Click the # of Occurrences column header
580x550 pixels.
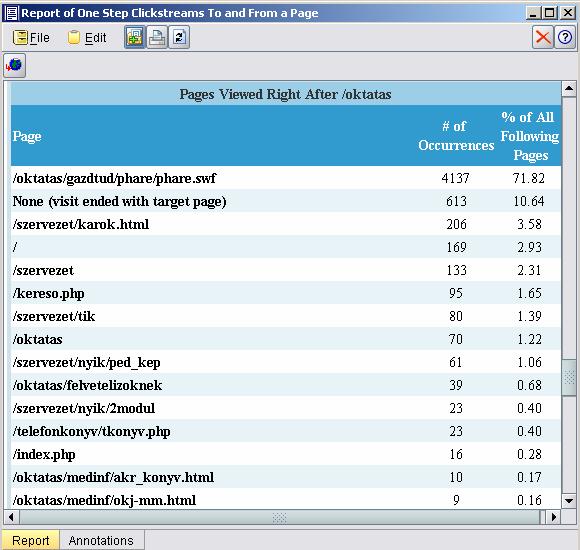456,136
